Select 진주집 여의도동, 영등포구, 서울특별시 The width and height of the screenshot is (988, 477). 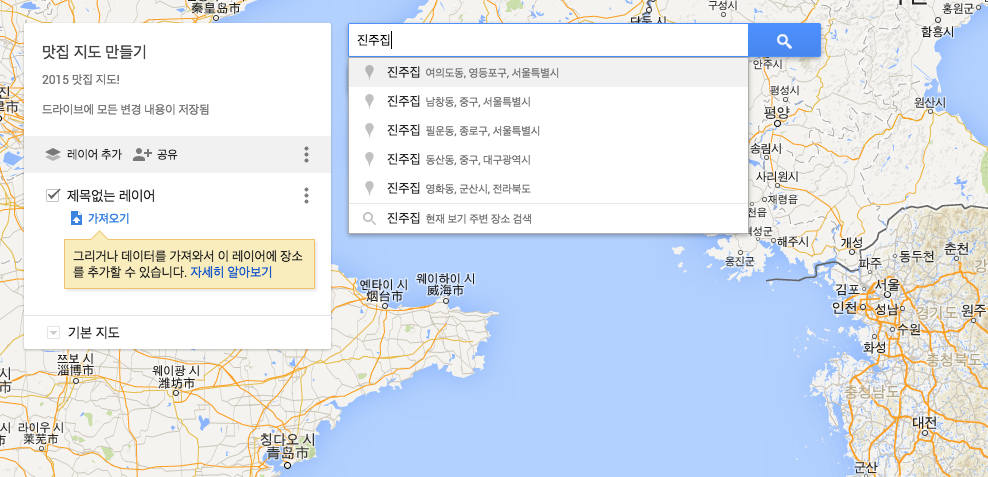tap(548, 72)
